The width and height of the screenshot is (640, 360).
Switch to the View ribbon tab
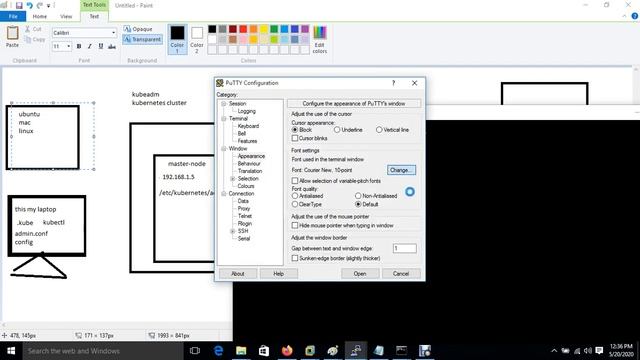click(x=66, y=16)
